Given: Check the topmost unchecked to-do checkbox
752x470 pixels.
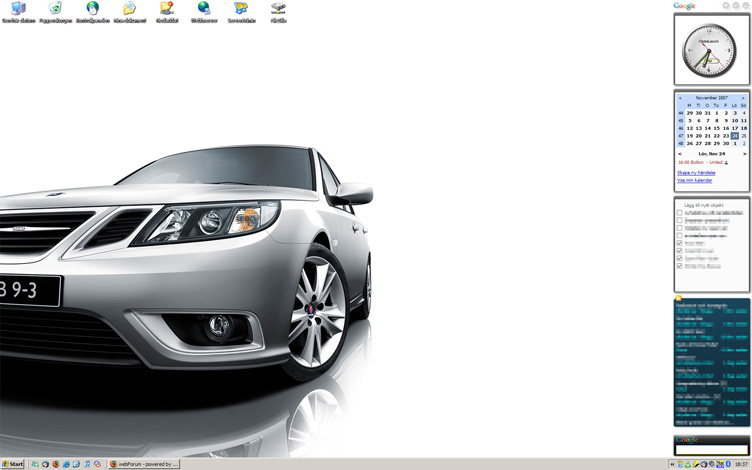Looking at the screenshot, I should pos(680,212).
